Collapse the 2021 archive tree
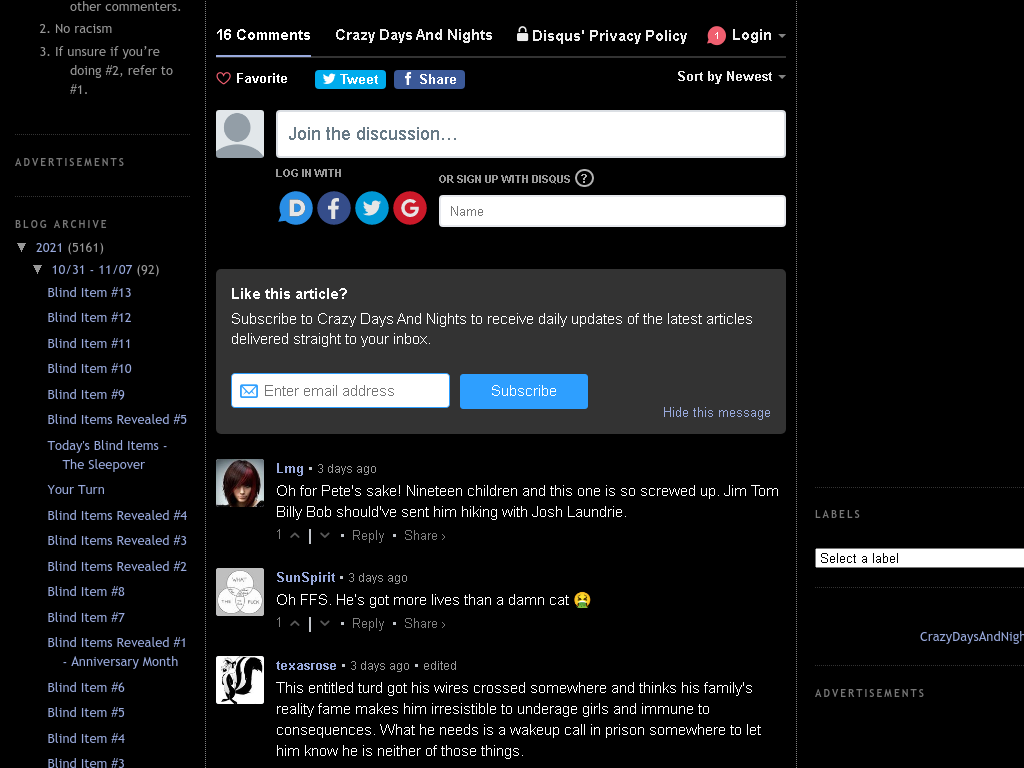Image resolution: width=1024 pixels, height=768 pixels. click(22, 247)
